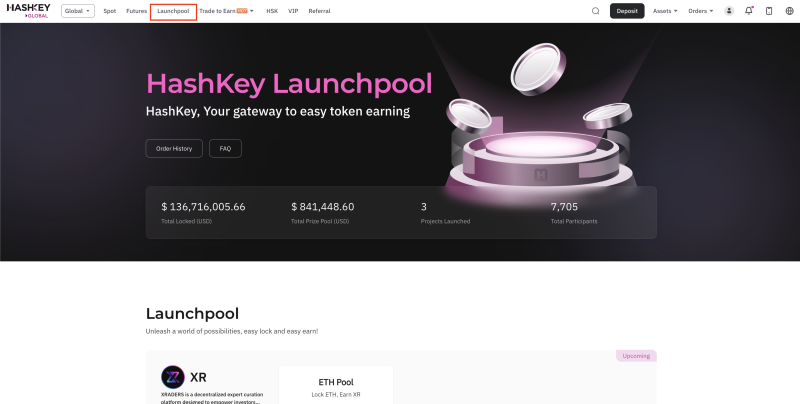Expand the Assets dropdown

[x=665, y=11]
